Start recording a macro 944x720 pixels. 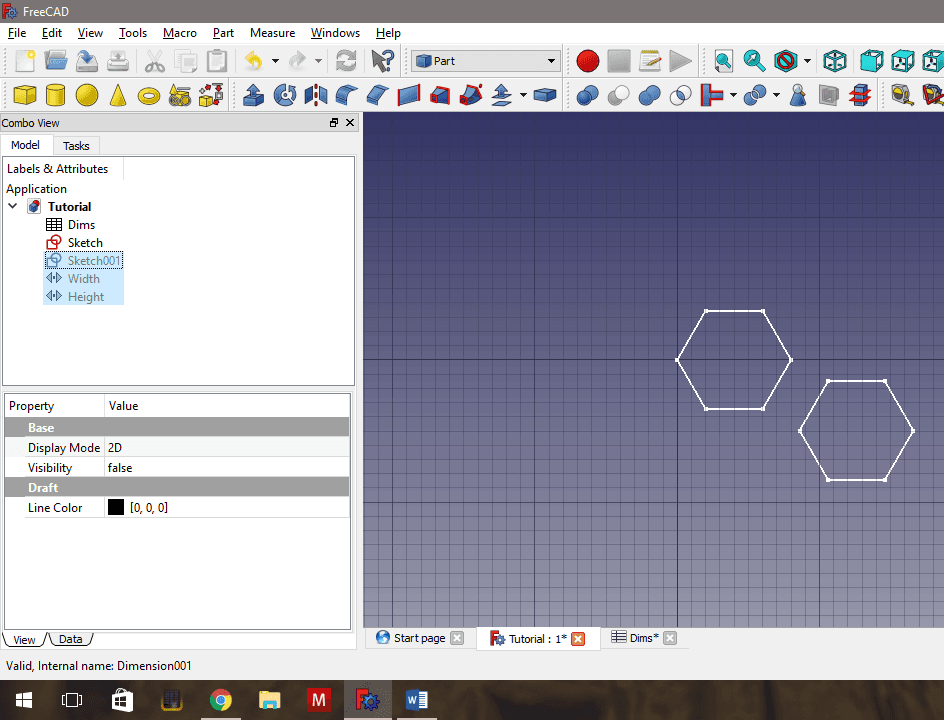(x=587, y=60)
